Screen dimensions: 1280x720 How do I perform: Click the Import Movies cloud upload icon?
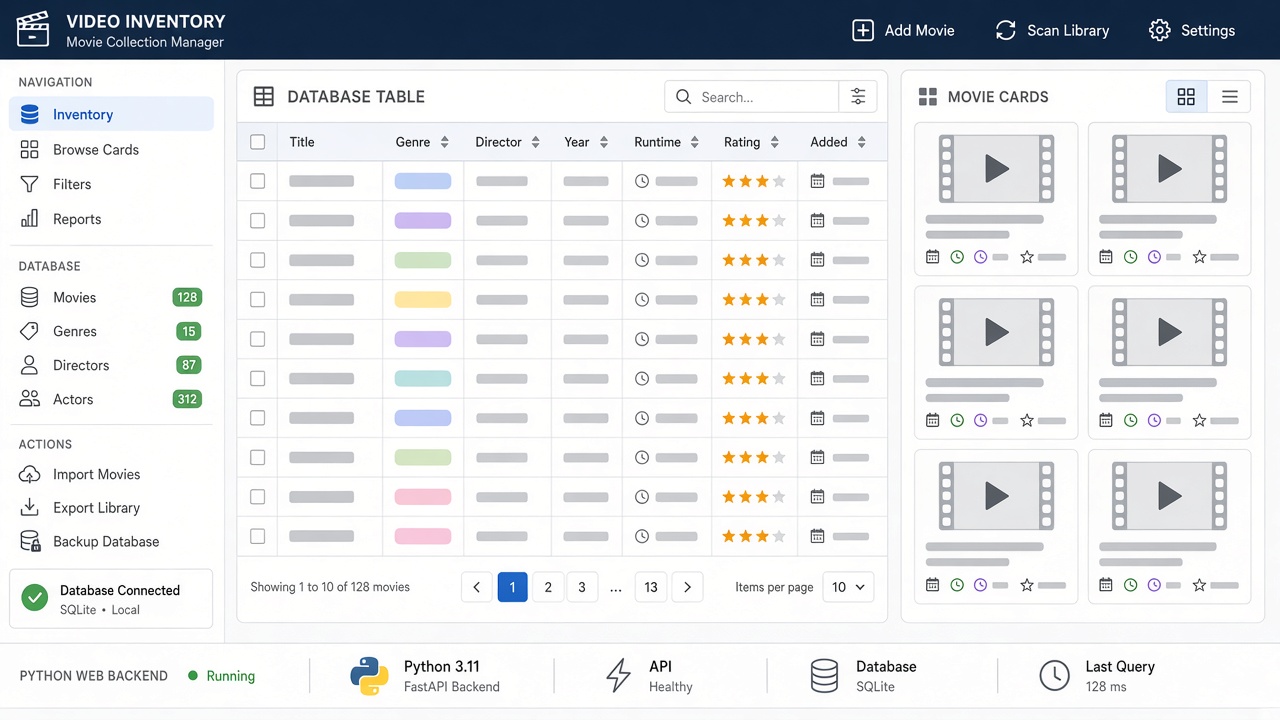click(x=30, y=474)
